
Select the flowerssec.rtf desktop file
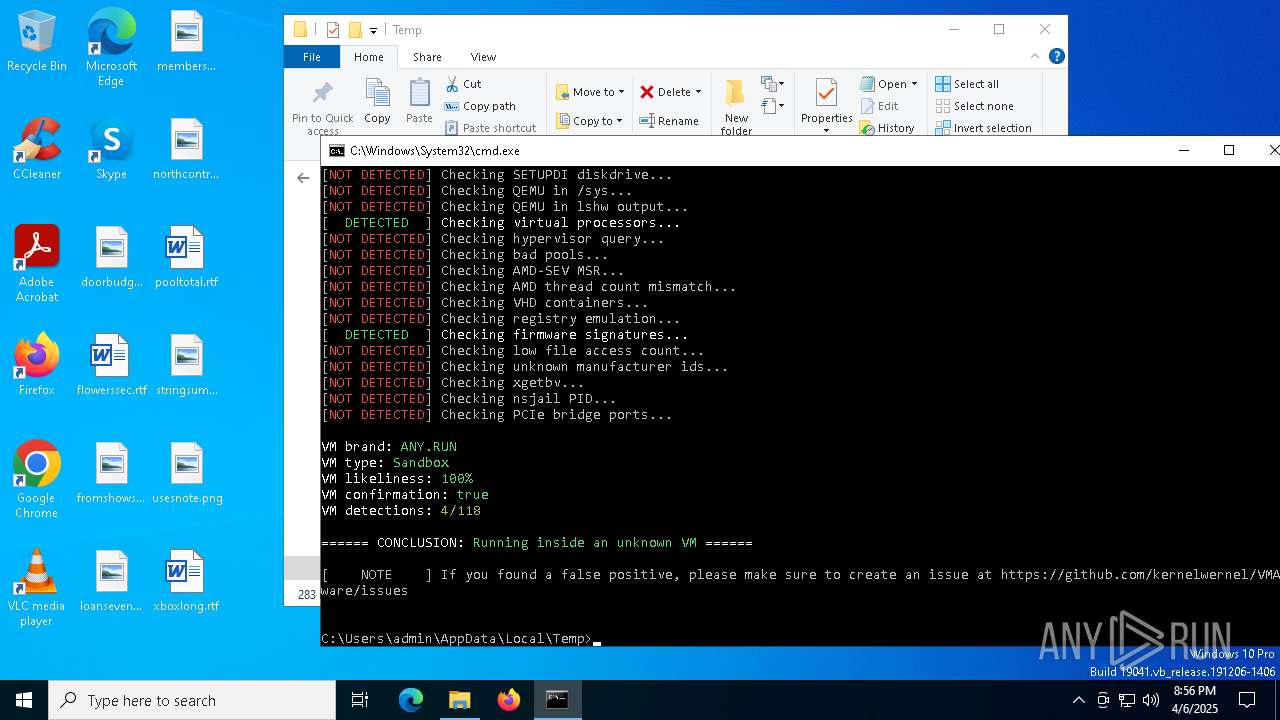pyautogui.click(x=111, y=365)
